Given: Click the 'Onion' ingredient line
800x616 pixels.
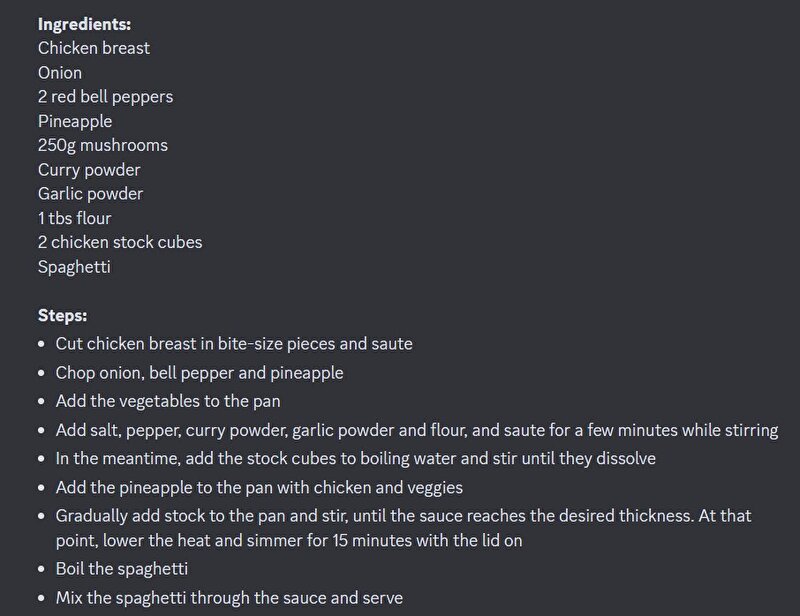Looking at the screenshot, I should (x=60, y=72).
